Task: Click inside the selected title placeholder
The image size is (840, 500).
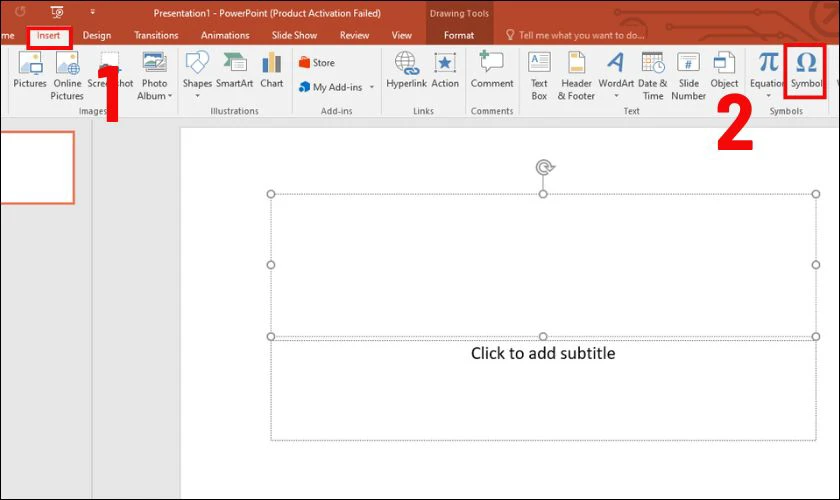Action: (x=543, y=265)
